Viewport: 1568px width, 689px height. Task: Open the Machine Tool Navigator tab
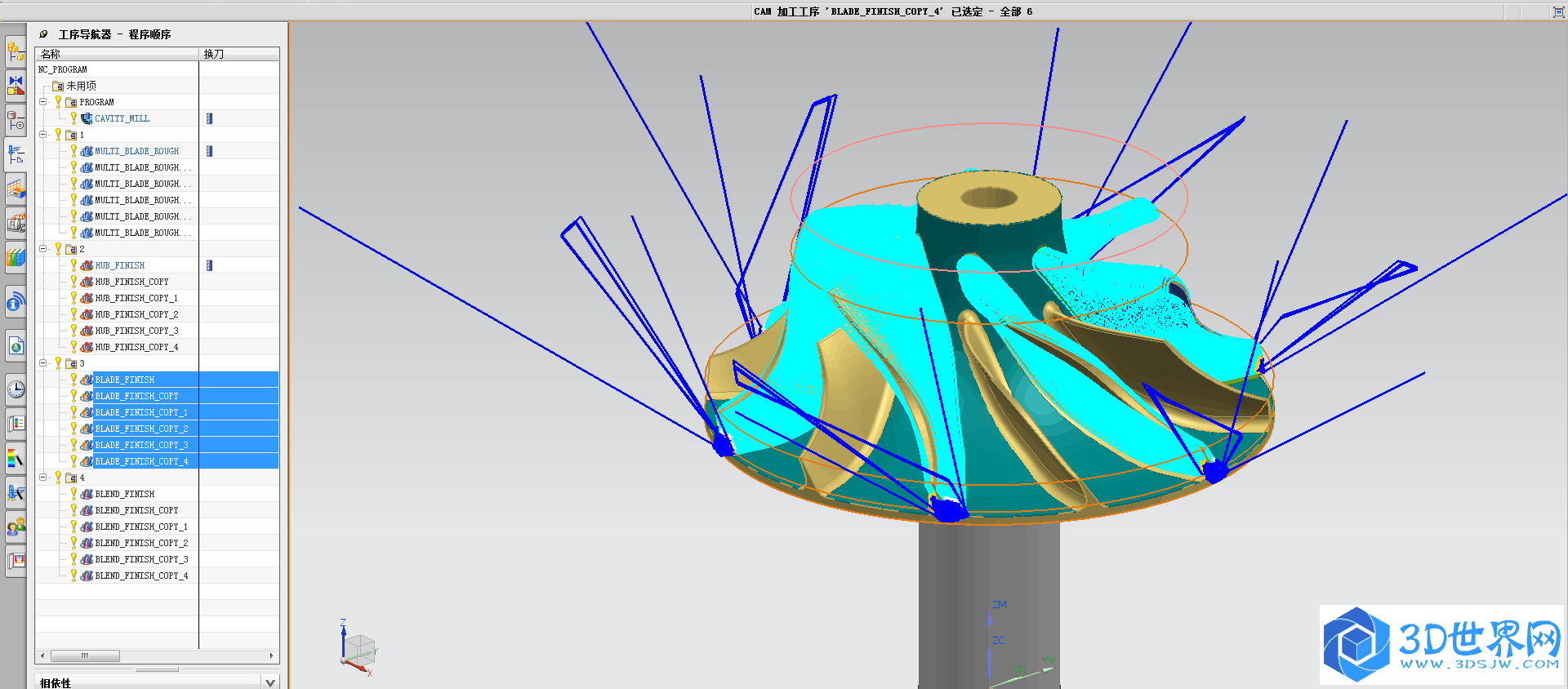pyautogui.click(x=16, y=223)
